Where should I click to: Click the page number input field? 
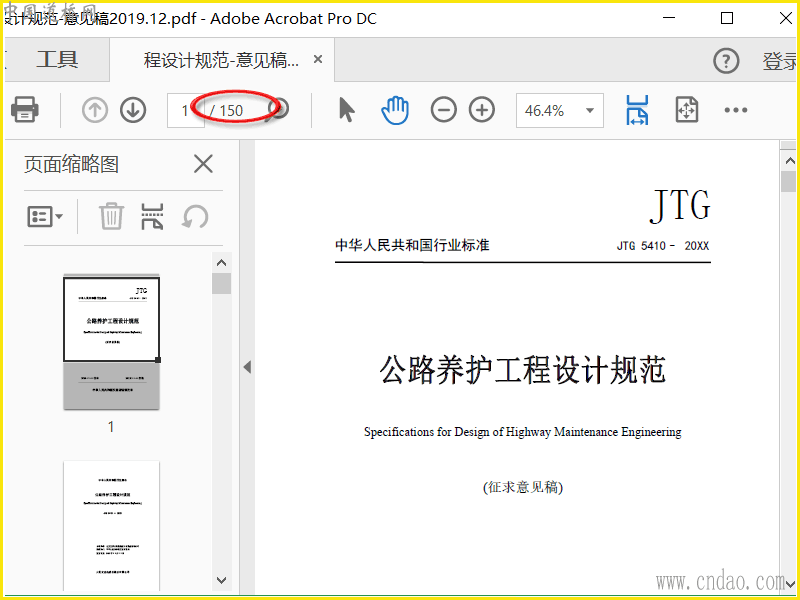tap(185, 110)
